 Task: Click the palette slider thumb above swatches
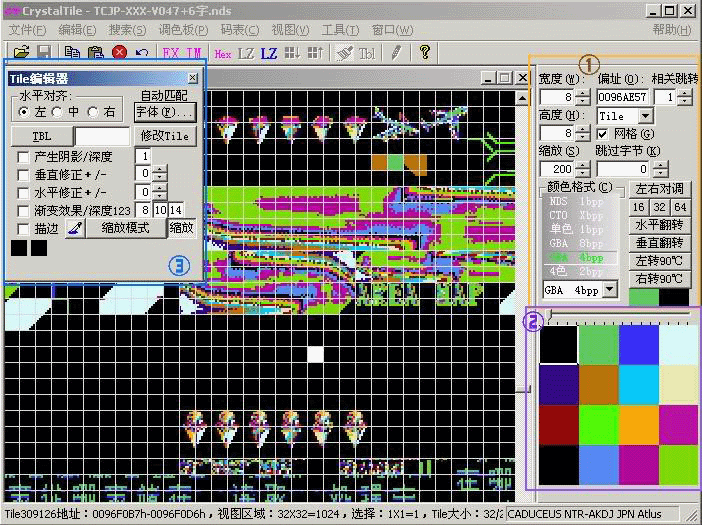coord(550,314)
